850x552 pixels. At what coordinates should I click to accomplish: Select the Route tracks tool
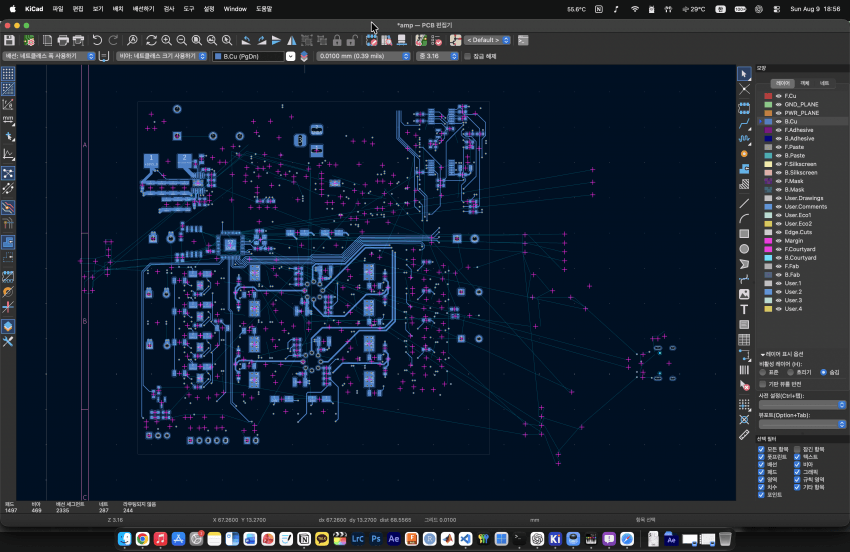(744, 124)
